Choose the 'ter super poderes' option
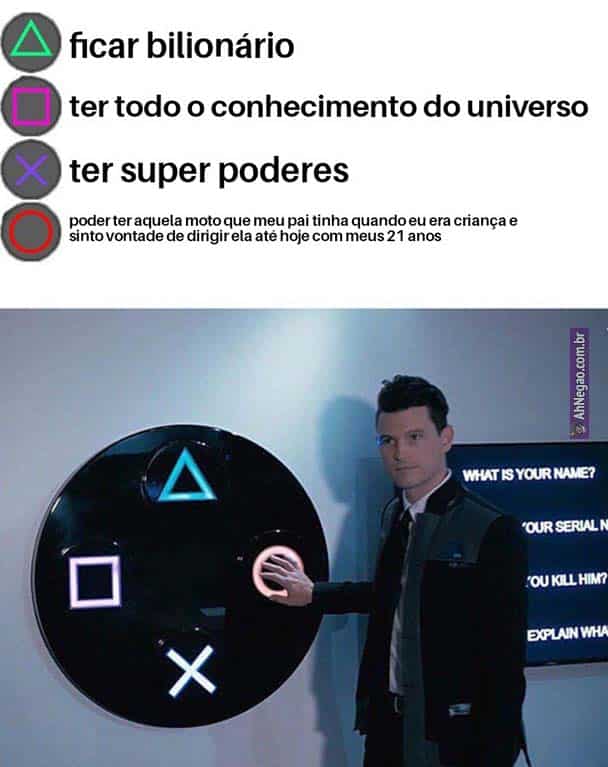 pos(209,171)
